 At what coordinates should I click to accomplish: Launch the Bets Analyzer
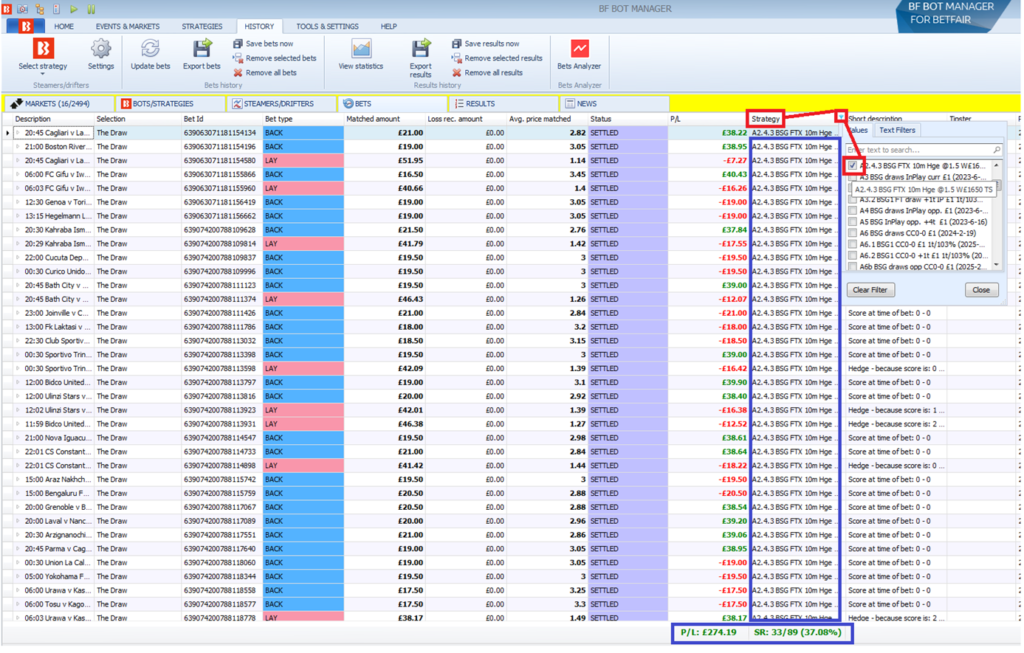579,50
